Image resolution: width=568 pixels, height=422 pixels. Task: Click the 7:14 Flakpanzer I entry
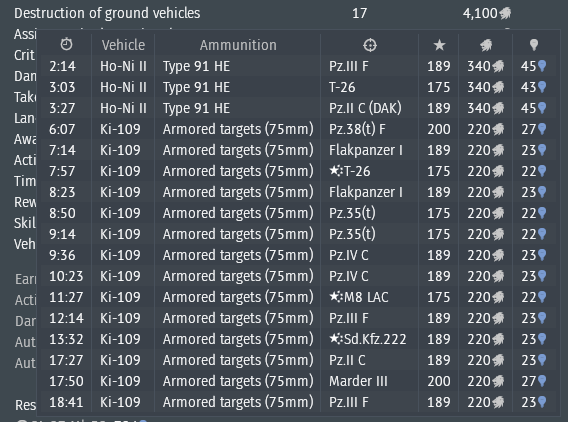(x=366, y=150)
